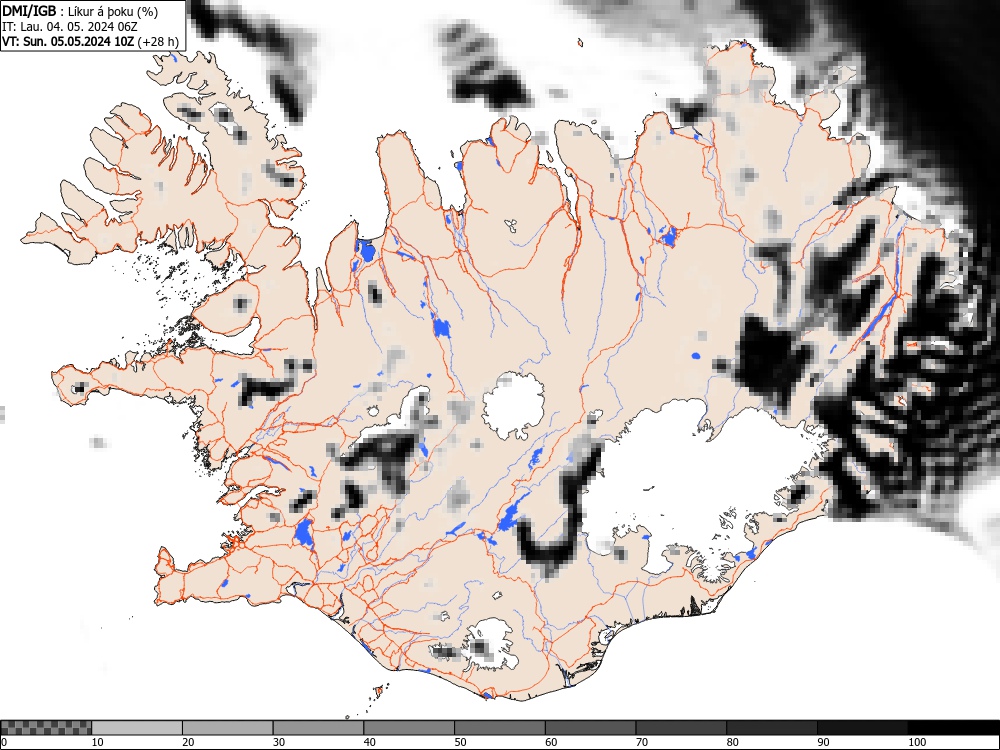
Task: Click the legend label "0"
Action: point(4,742)
